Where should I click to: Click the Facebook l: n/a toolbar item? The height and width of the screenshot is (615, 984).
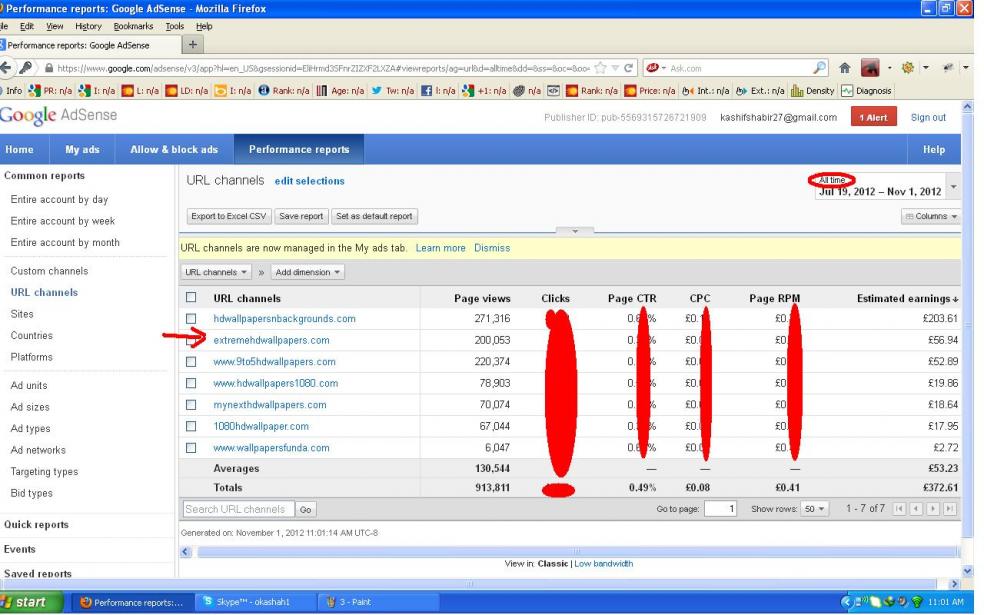coord(438,91)
